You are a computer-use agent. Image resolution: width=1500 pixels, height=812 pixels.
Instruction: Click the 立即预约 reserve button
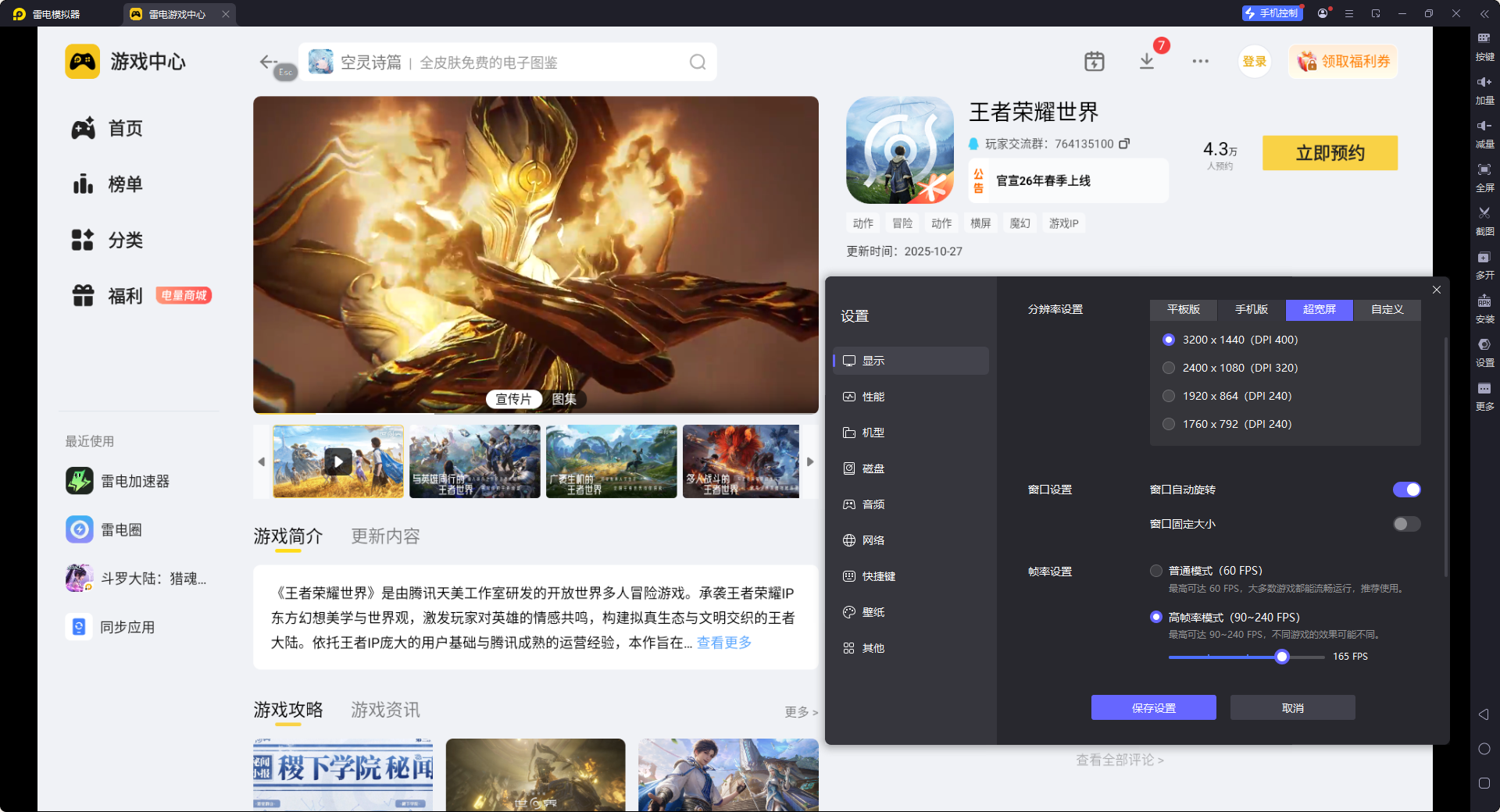click(x=1330, y=153)
